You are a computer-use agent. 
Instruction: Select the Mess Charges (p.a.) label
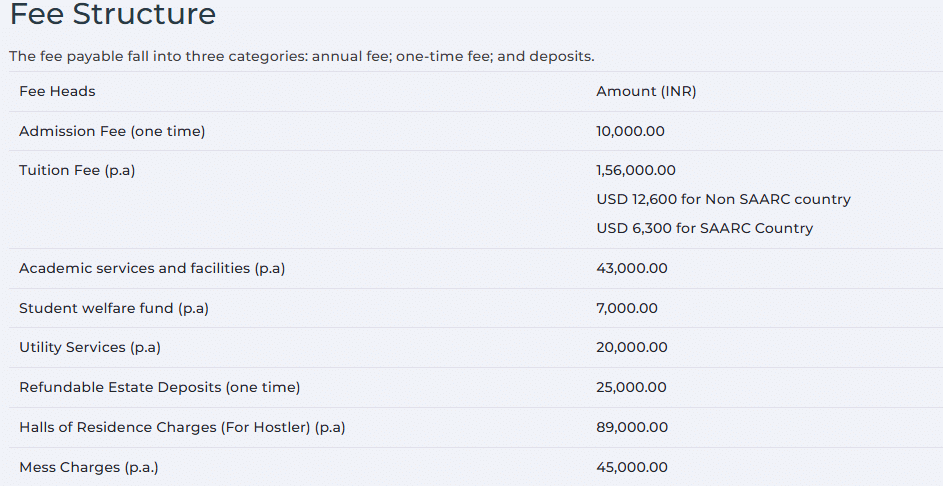point(89,467)
